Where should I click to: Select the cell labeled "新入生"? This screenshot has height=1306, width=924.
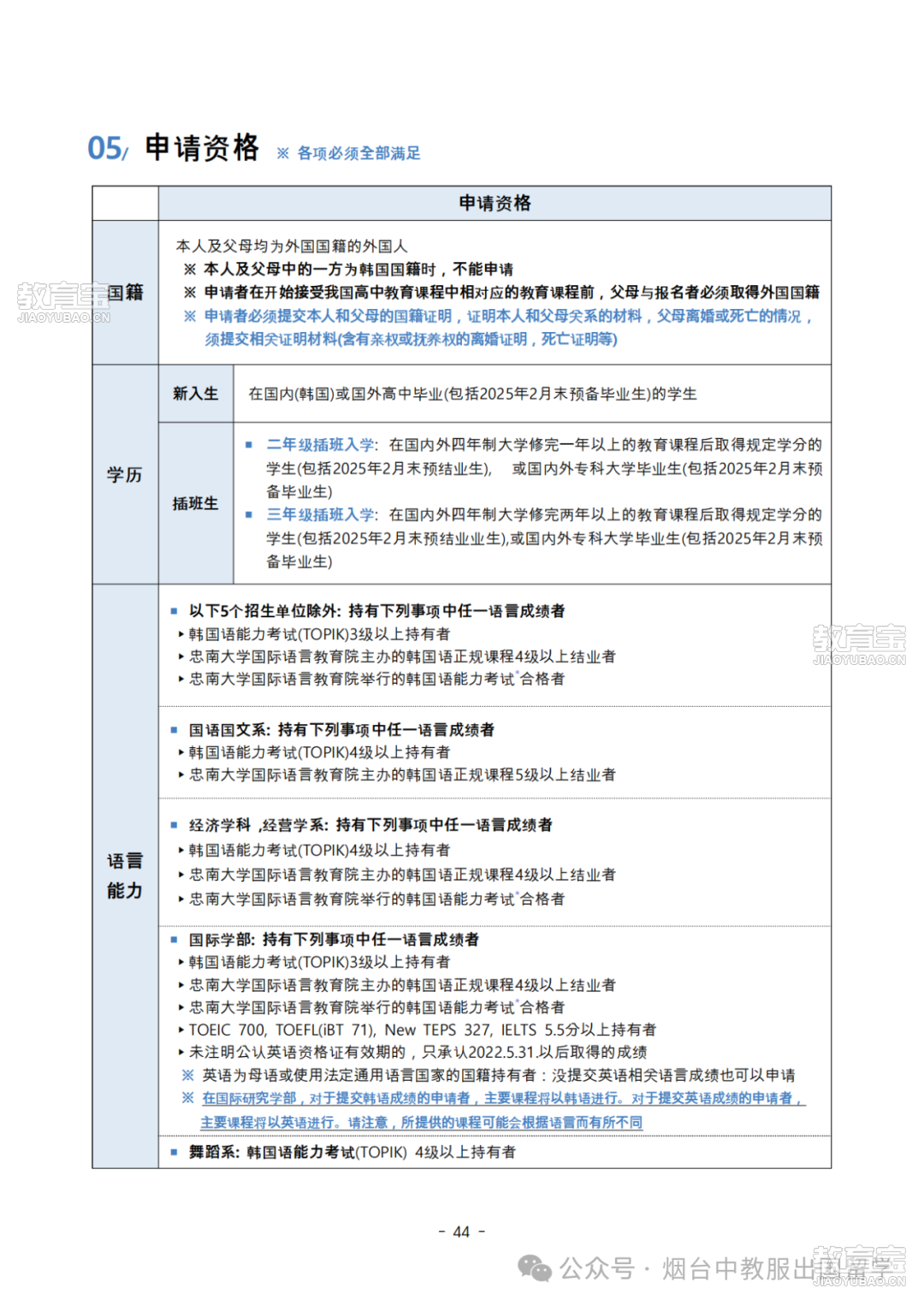[x=196, y=394]
